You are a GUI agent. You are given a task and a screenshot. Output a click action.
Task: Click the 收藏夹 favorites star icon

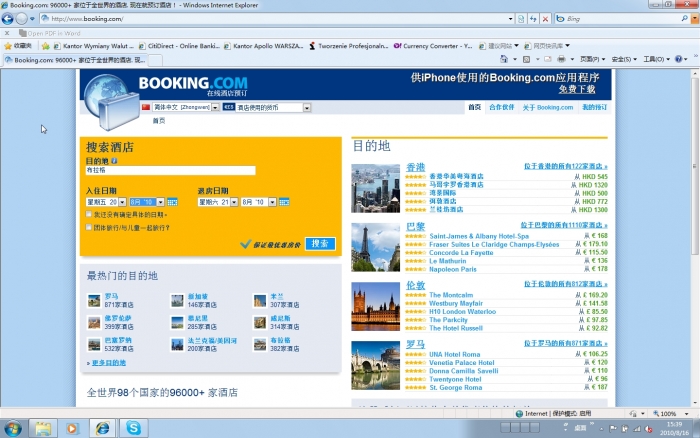tap(8, 45)
